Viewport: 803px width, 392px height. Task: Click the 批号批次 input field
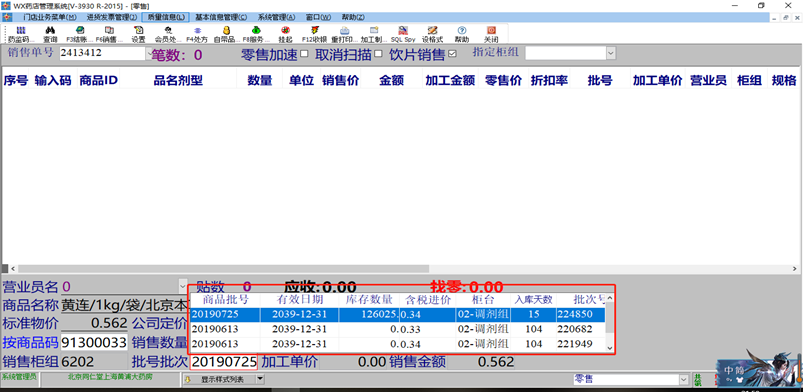click(224, 362)
